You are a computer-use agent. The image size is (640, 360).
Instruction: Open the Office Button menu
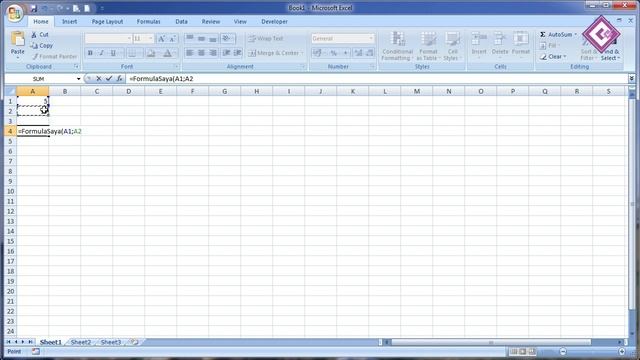tap(15, 13)
